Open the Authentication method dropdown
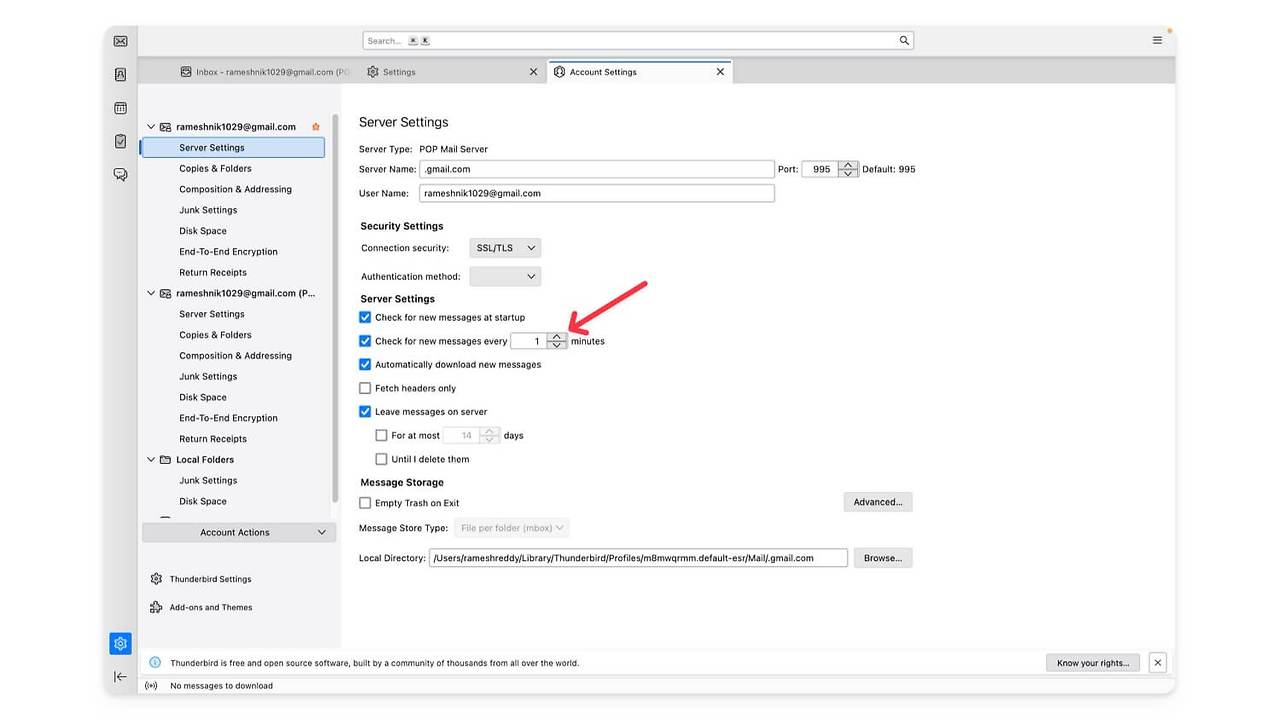Screen dimensions: 1280x719 (x=505, y=277)
